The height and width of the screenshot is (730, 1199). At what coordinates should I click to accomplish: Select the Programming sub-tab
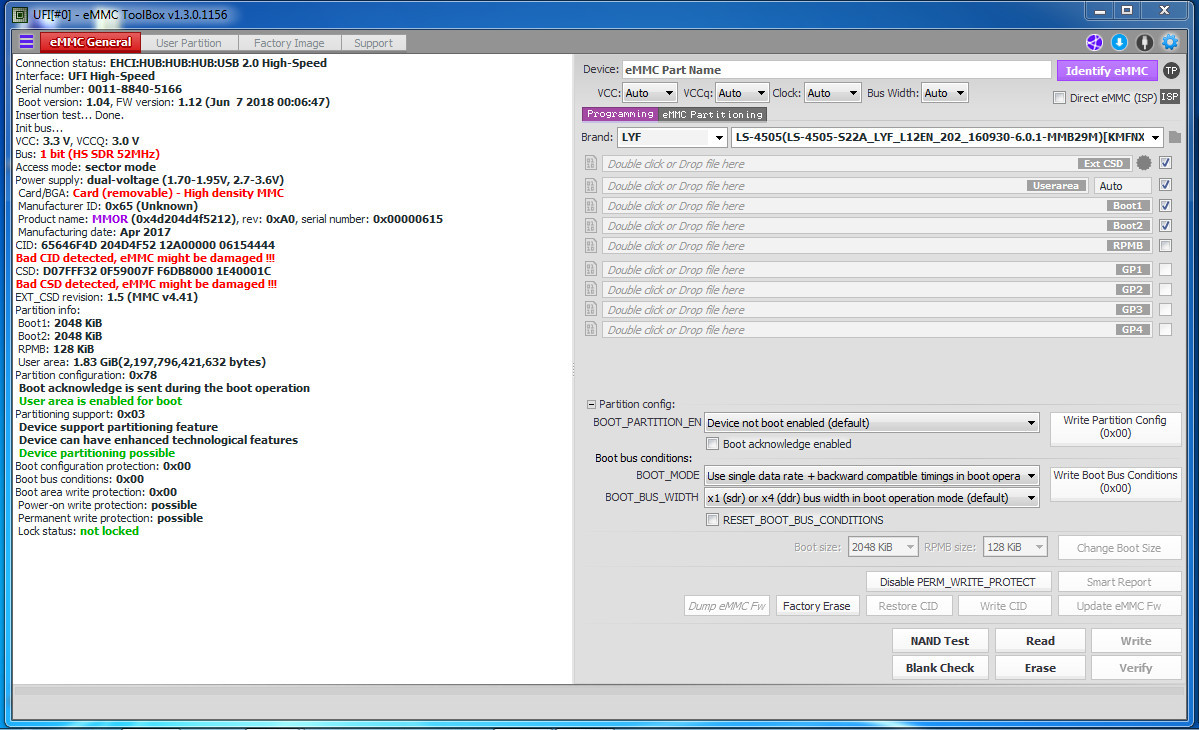click(620, 114)
